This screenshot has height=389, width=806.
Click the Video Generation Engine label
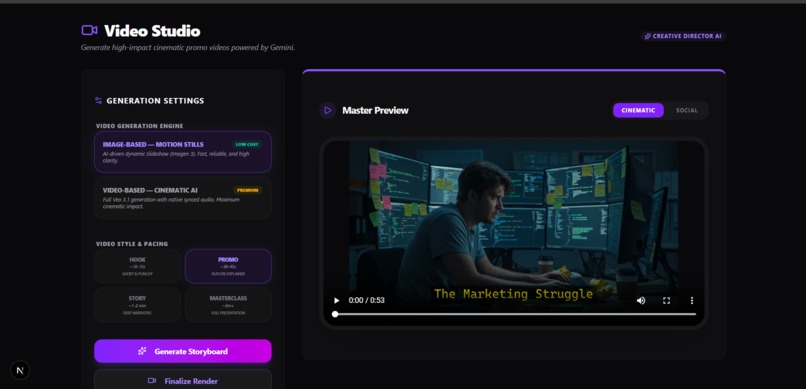click(x=139, y=126)
